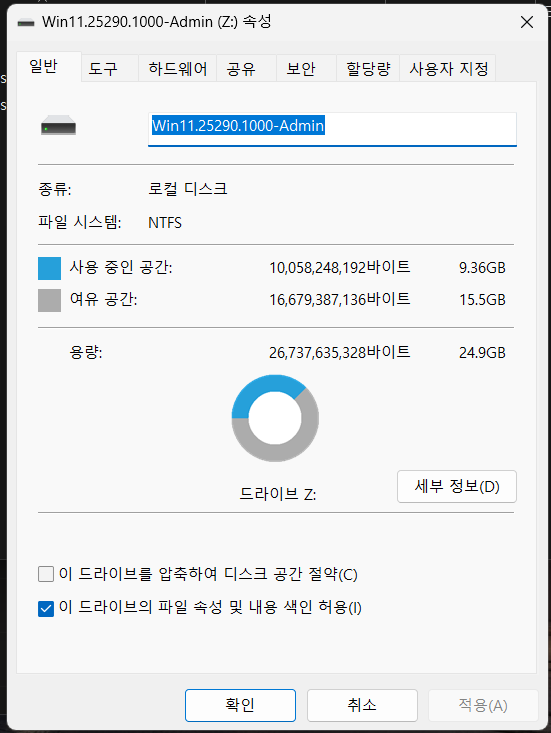Click the 10,058,248,192바이트 used value
551x733 pixels.
click(340, 267)
